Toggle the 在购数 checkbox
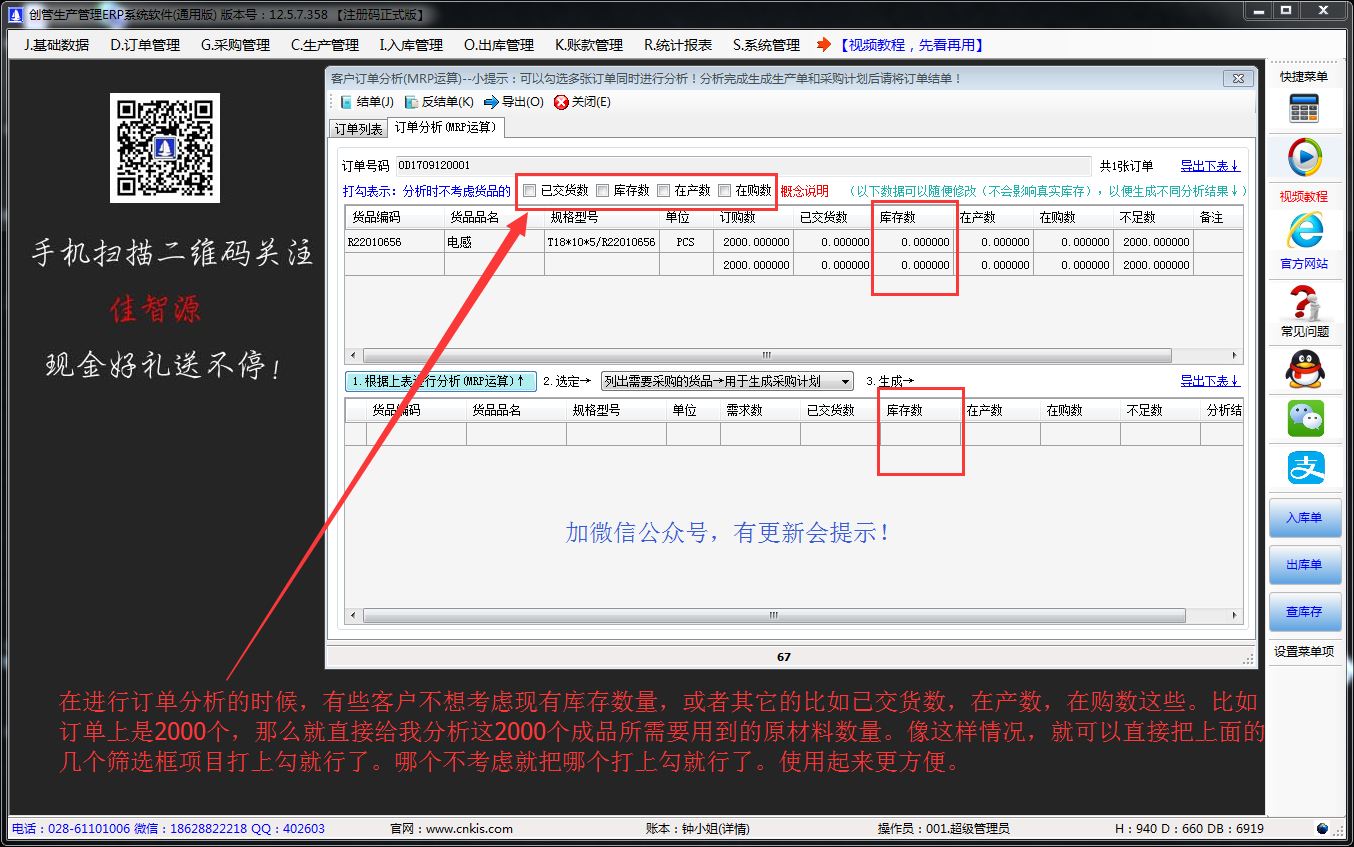The width and height of the screenshot is (1354, 847). (x=725, y=191)
